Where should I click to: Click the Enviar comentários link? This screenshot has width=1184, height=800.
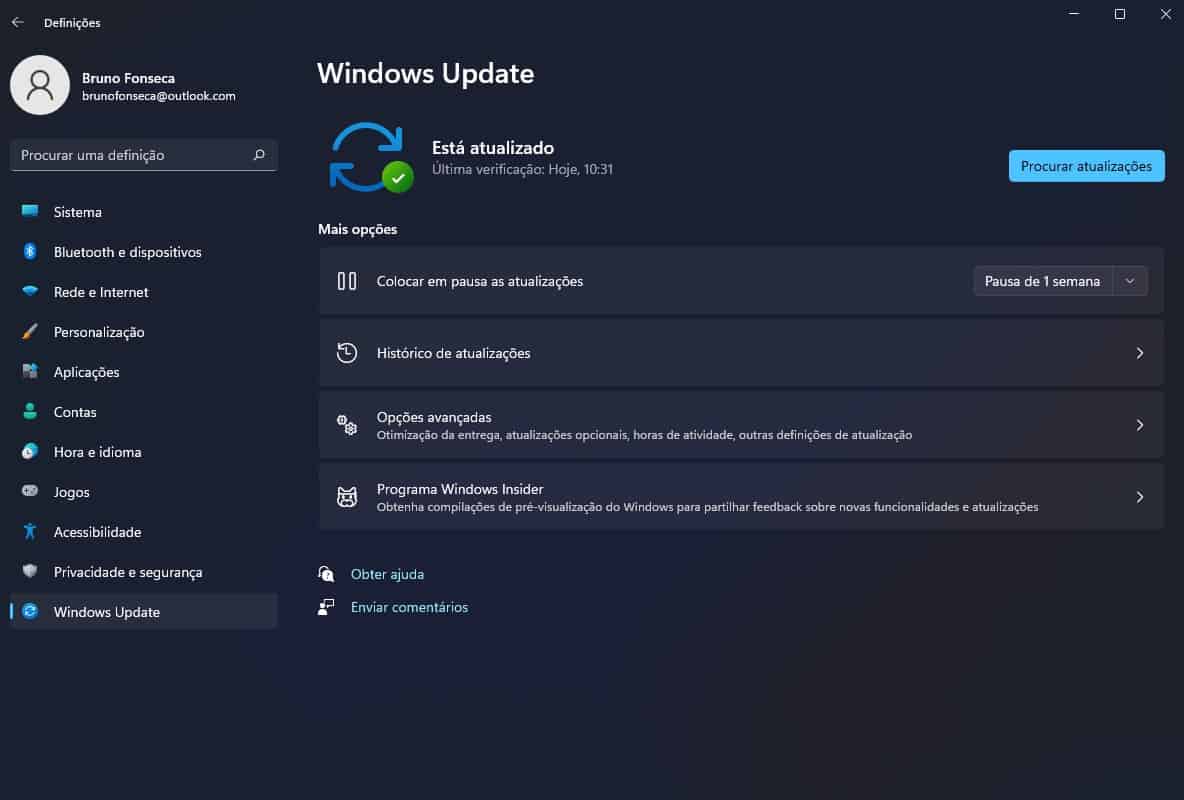click(409, 607)
